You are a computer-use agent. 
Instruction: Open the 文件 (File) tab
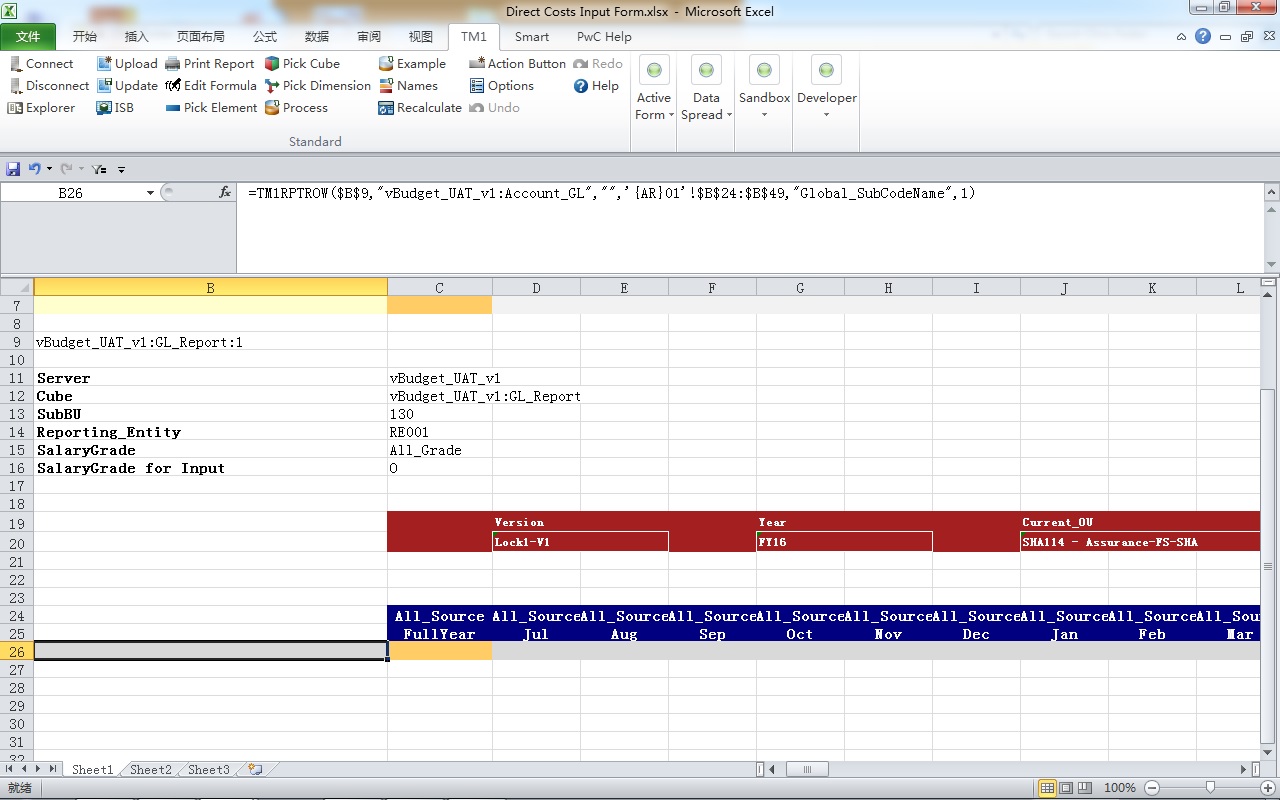point(28,36)
